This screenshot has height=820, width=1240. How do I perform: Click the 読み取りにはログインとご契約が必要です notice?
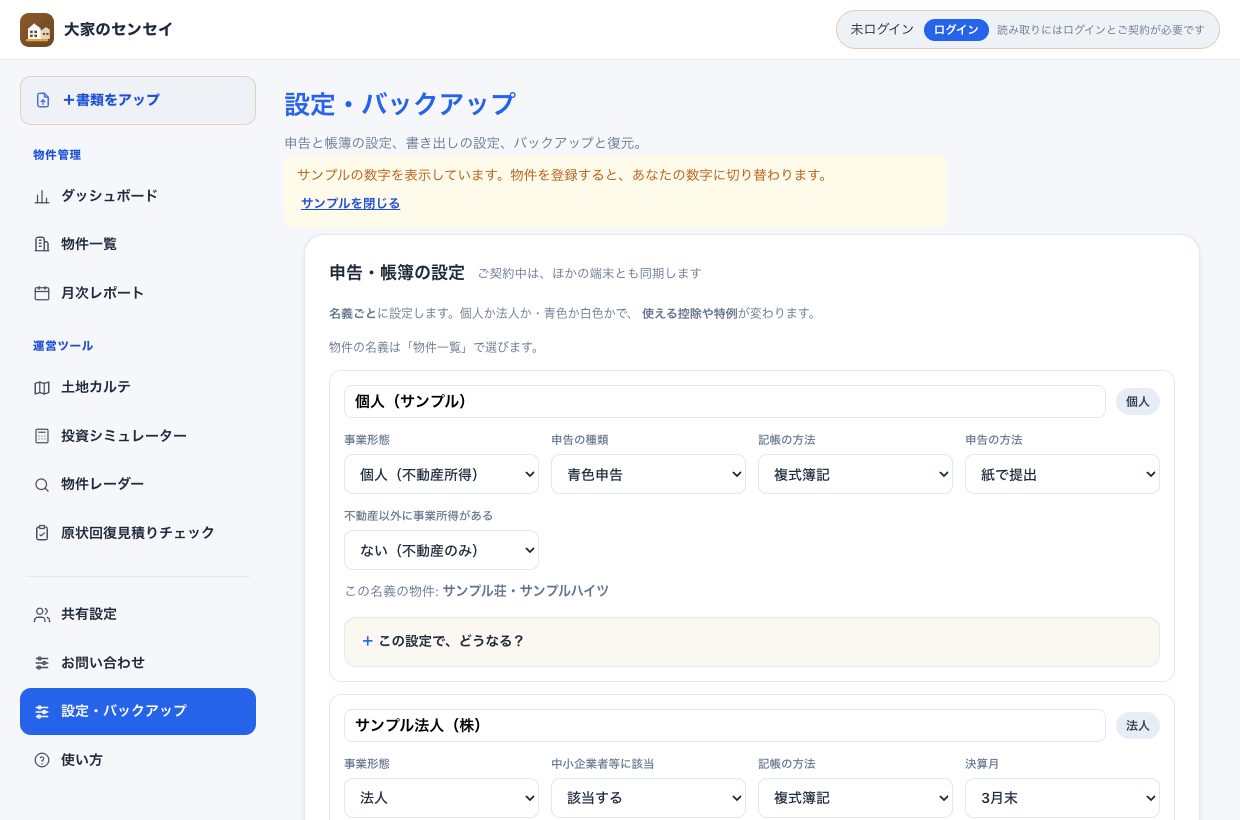coord(1101,30)
